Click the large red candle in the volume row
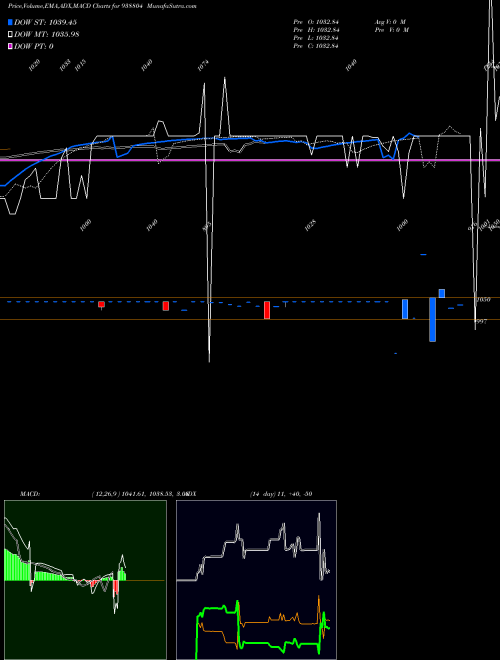Viewport: 500px width, 660px height. [267, 310]
